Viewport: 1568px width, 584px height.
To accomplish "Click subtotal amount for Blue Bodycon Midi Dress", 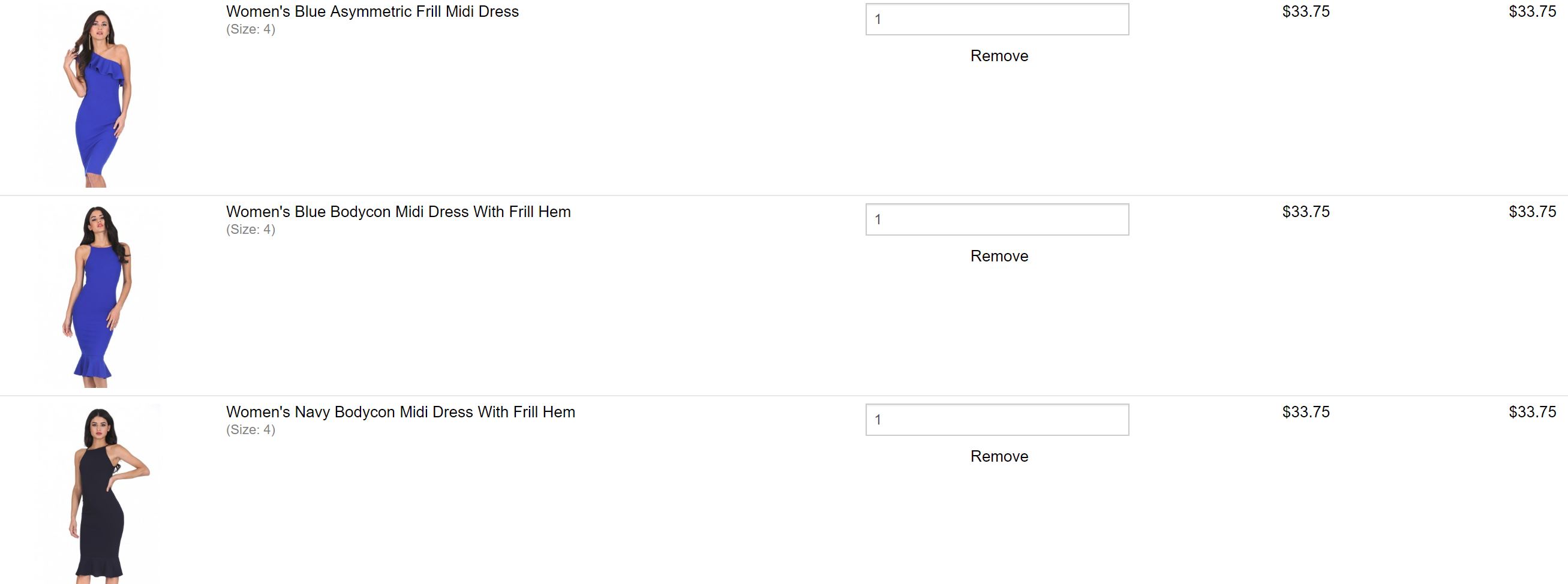I will pos(1531,212).
